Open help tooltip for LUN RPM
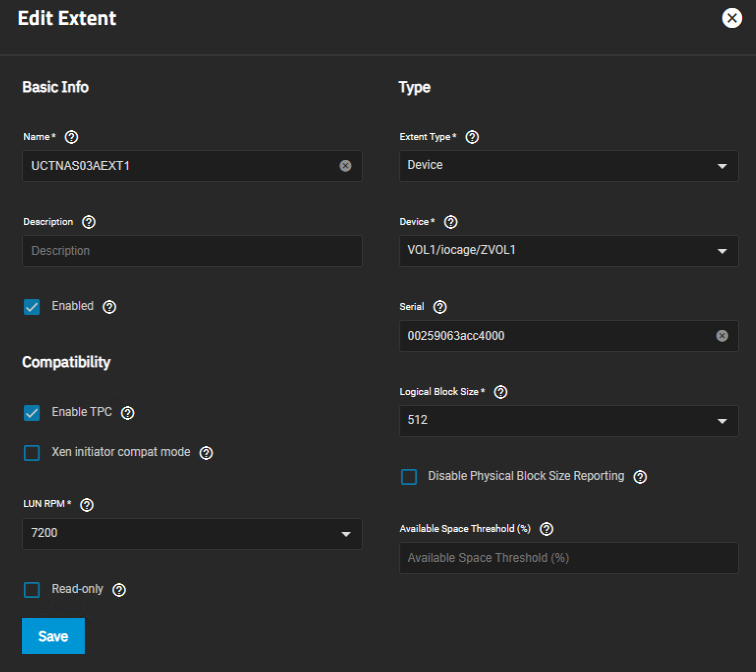 click(x=87, y=505)
